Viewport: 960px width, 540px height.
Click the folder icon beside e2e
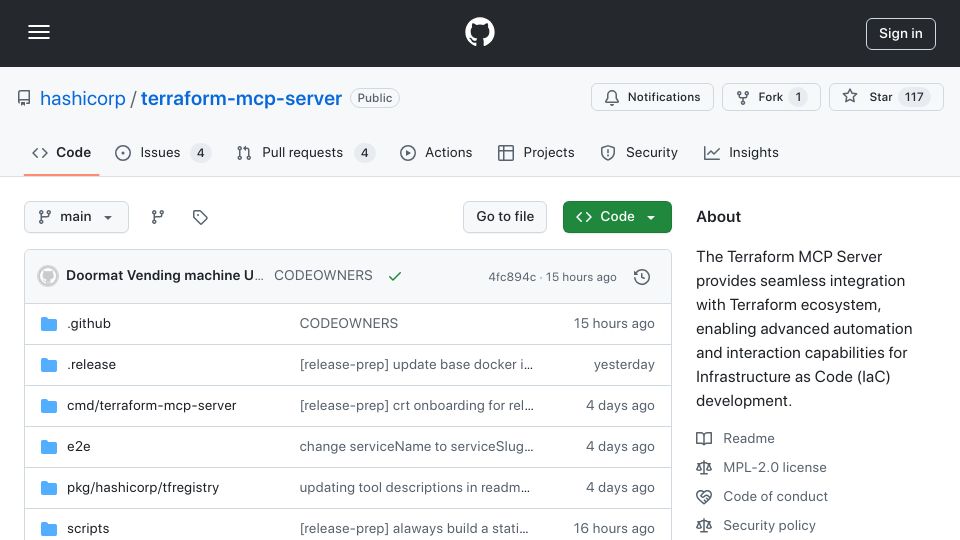tap(49, 446)
